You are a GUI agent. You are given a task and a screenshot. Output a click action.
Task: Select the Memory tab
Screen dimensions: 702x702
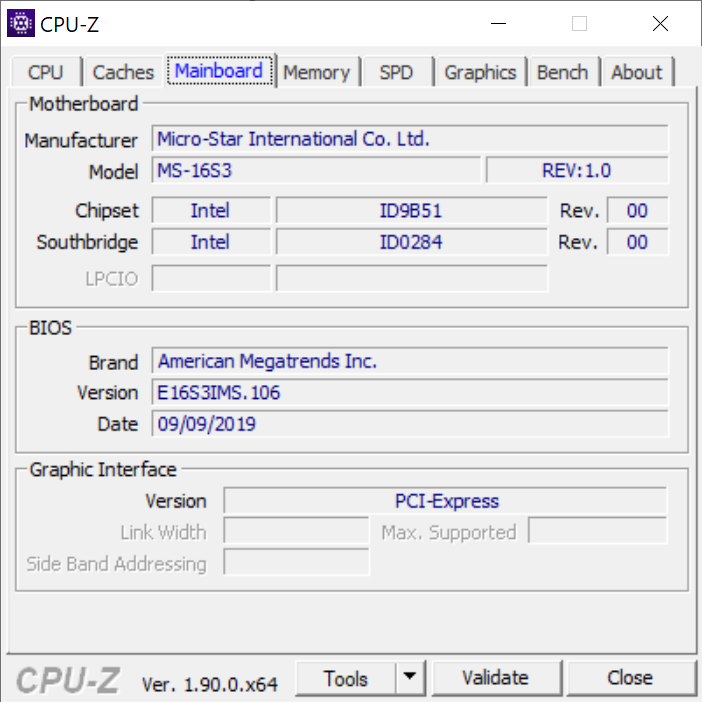click(x=316, y=72)
